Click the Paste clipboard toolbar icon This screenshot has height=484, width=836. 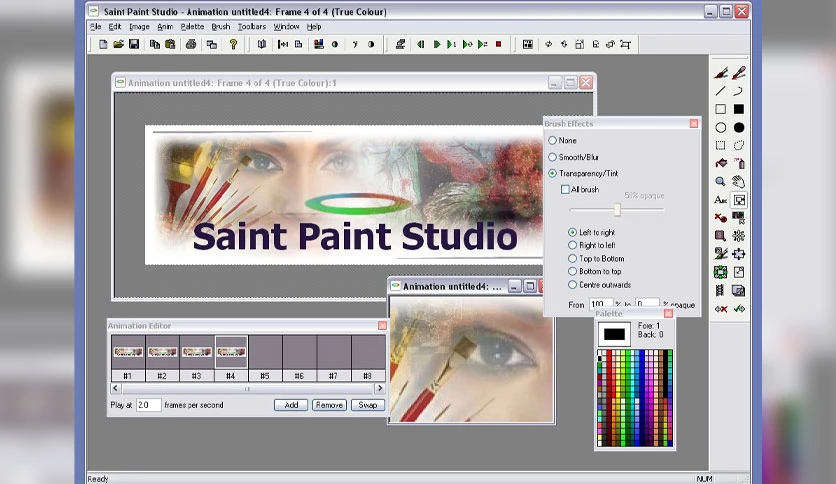[x=170, y=44]
